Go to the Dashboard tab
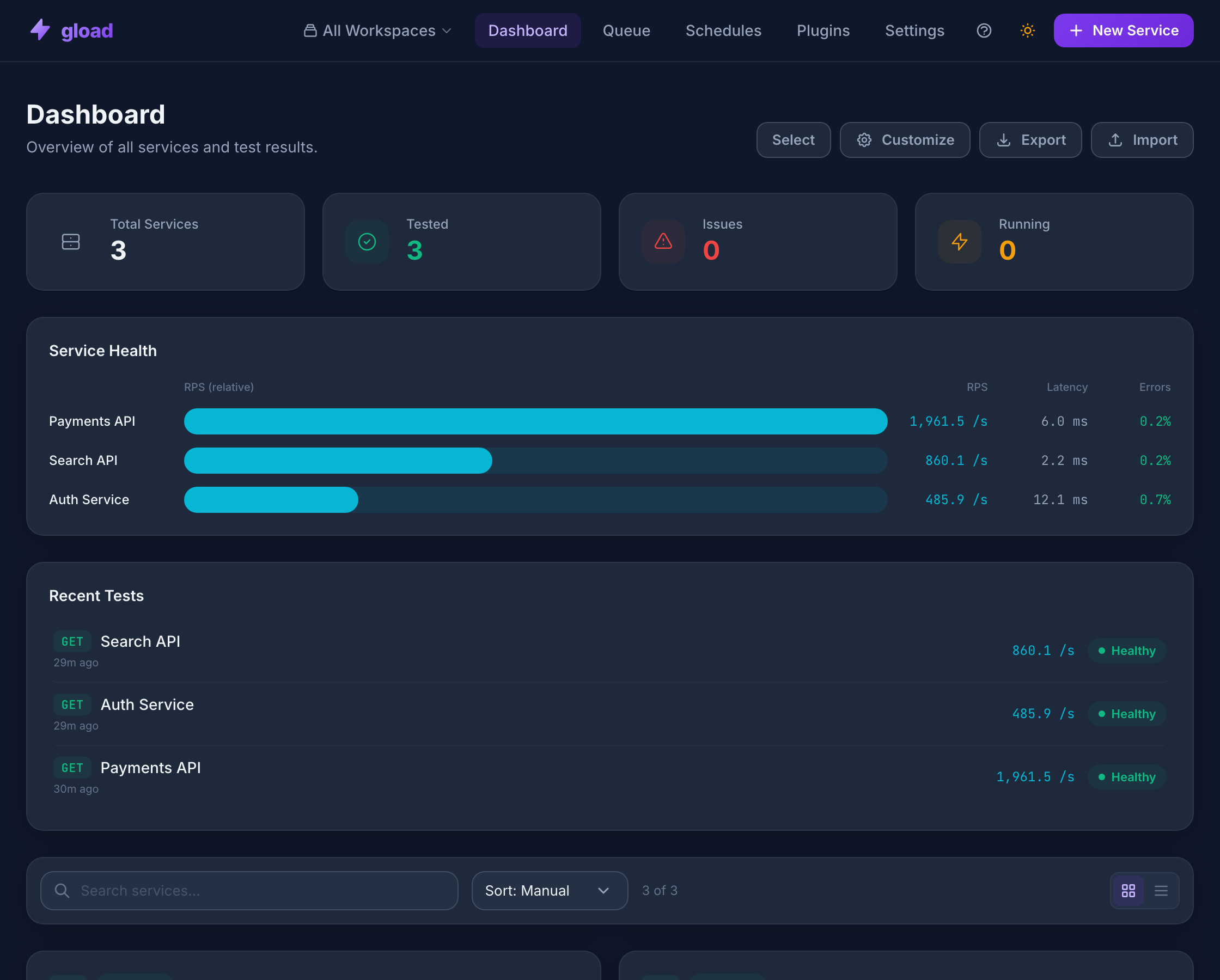The width and height of the screenshot is (1220, 980). click(x=527, y=30)
